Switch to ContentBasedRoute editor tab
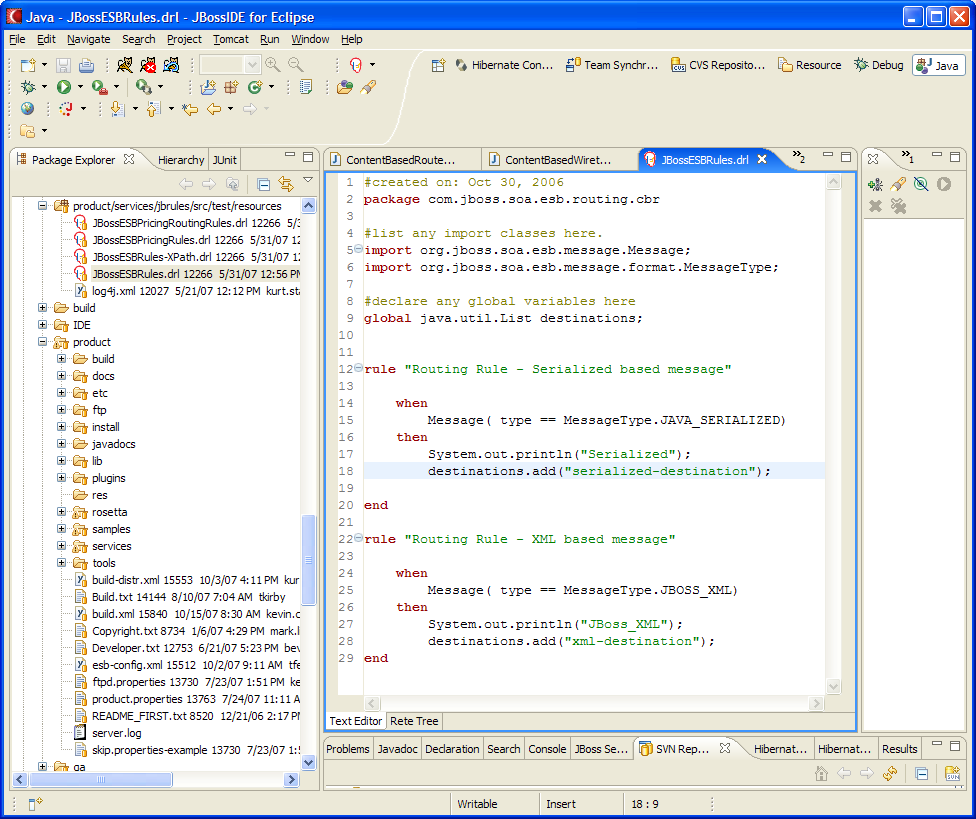Image resolution: width=976 pixels, height=819 pixels. (x=401, y=160)
